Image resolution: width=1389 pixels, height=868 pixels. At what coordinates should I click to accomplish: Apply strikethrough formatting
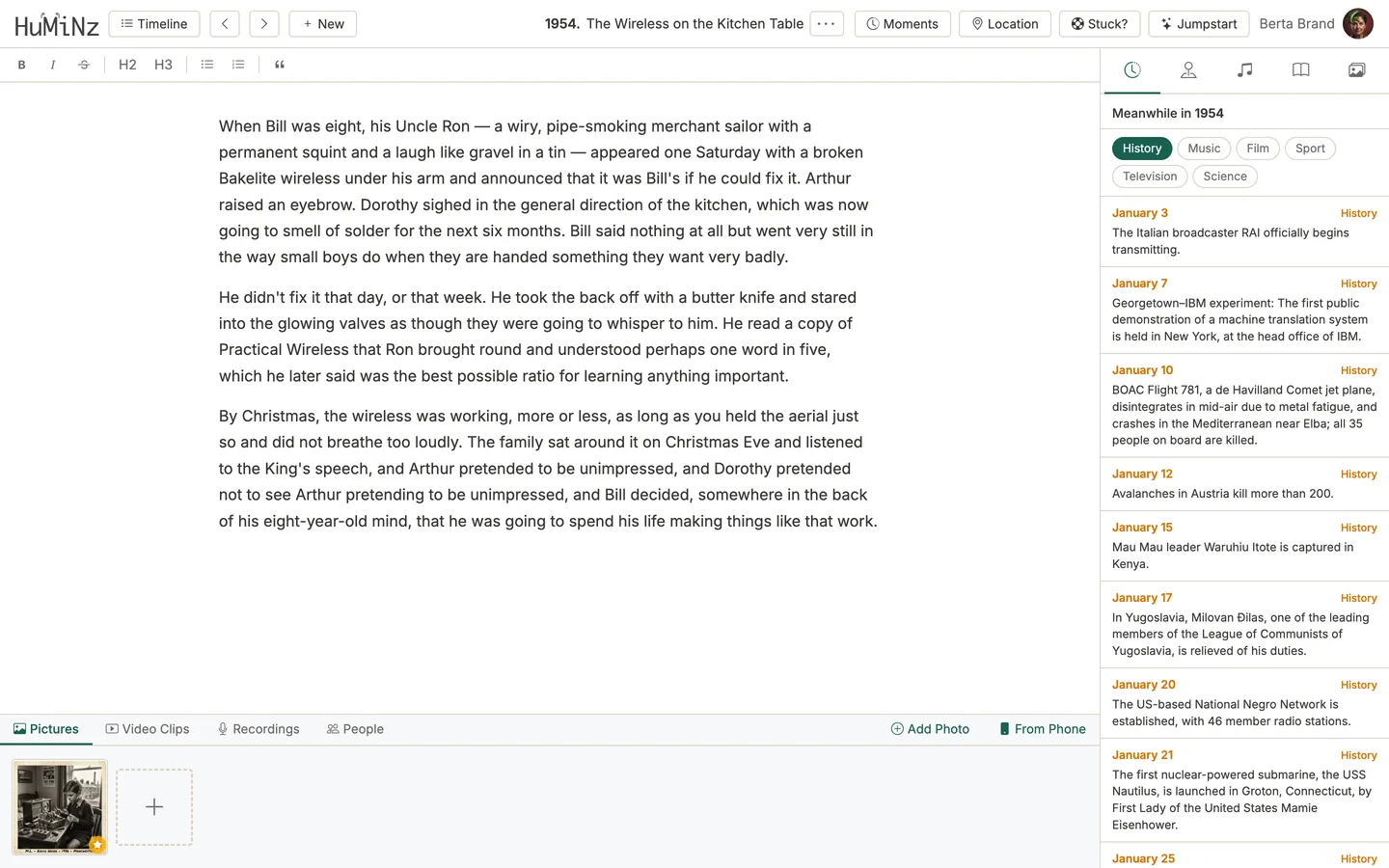tap(84, 65)
